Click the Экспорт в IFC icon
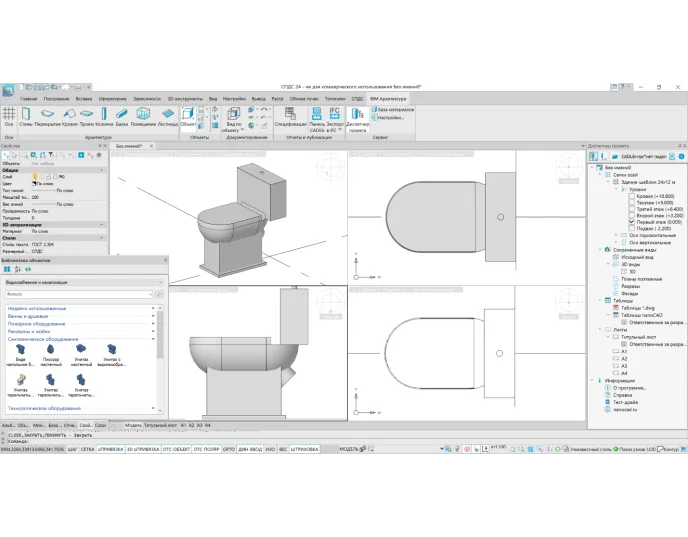The width and height of the screenshot is (688, 537). click(335, 116)
